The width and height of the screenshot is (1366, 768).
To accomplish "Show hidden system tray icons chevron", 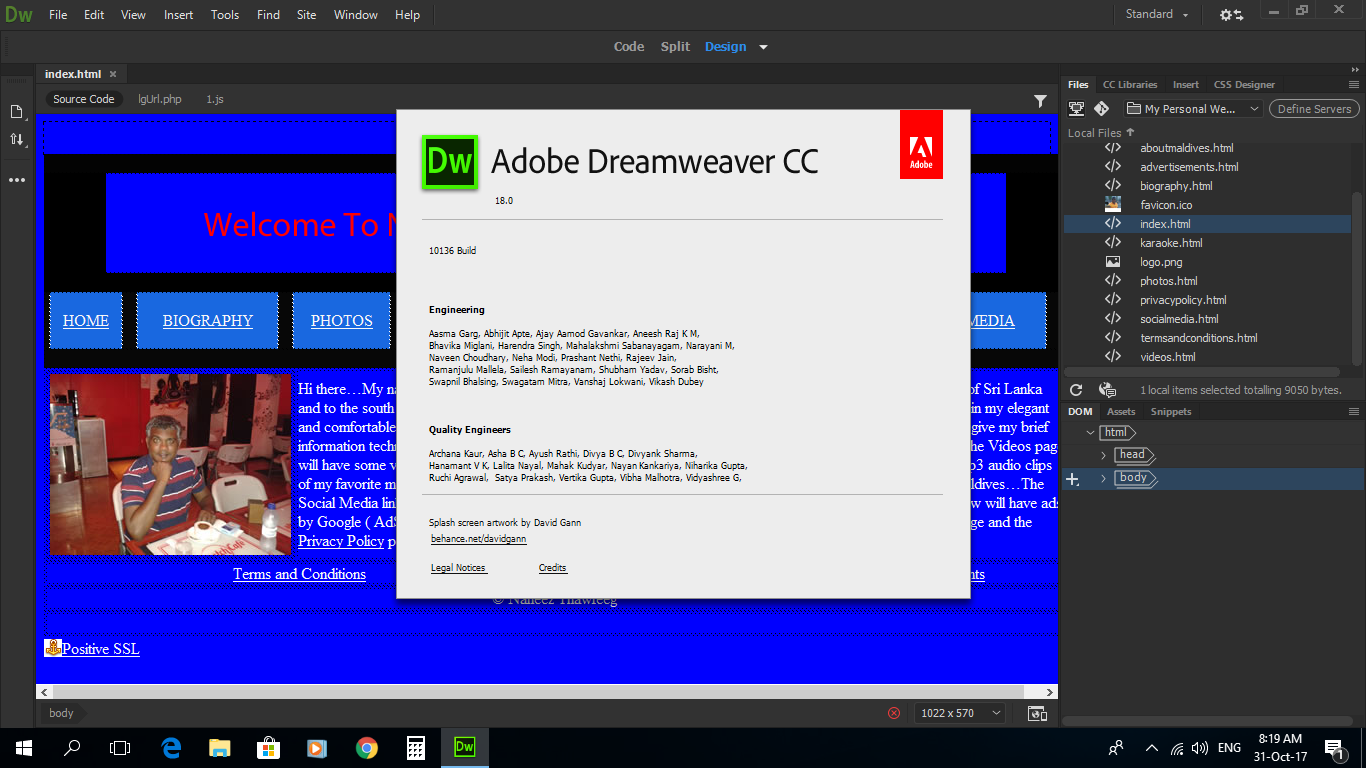I will click(1151, 748).
